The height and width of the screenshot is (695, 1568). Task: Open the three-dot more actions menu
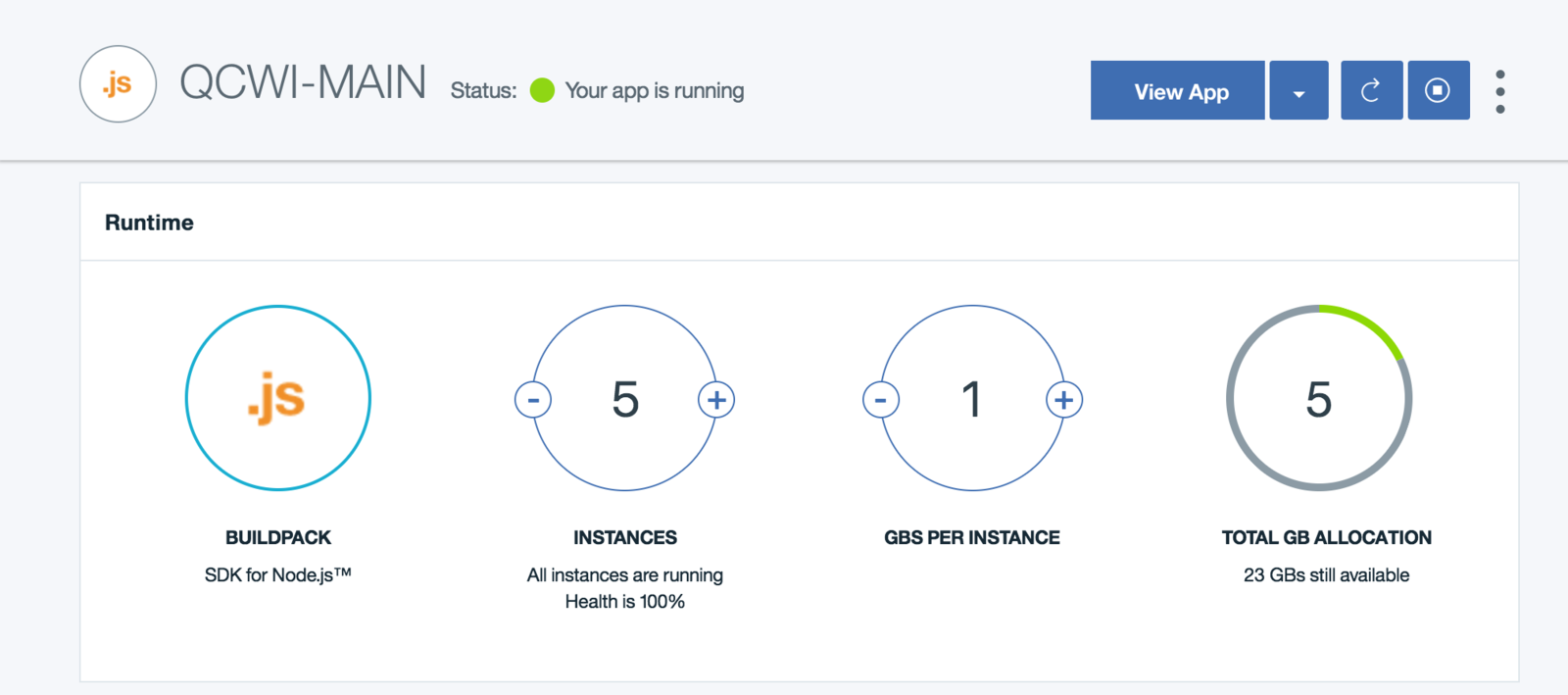(1500, 91)
